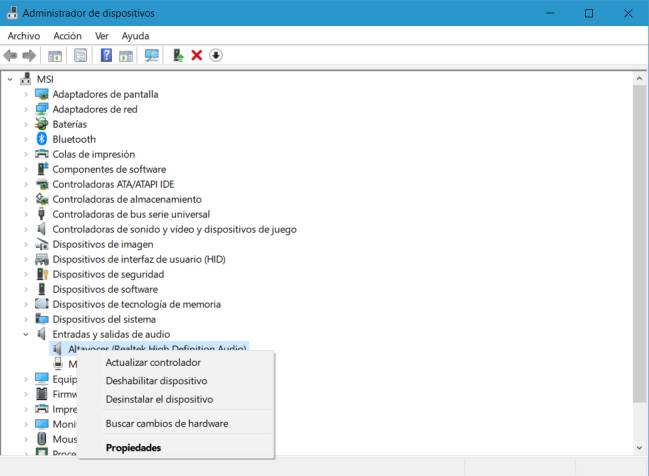The height and width of the screenshot is (476, 649).
Task: Maximize the Administrador de dispositivos window
Action: click(x=589, y=13)
